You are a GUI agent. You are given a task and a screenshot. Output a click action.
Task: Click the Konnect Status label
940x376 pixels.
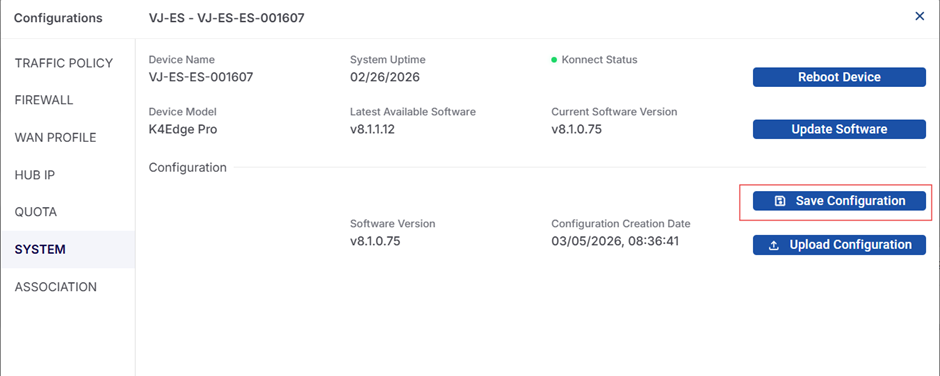click(599, 60)
